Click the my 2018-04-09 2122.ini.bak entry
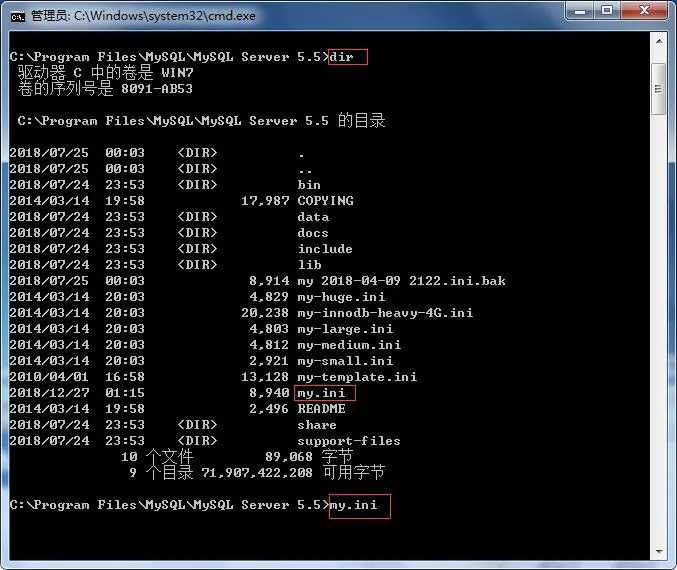Screen dimensions: 677x570 pos(401,281)
